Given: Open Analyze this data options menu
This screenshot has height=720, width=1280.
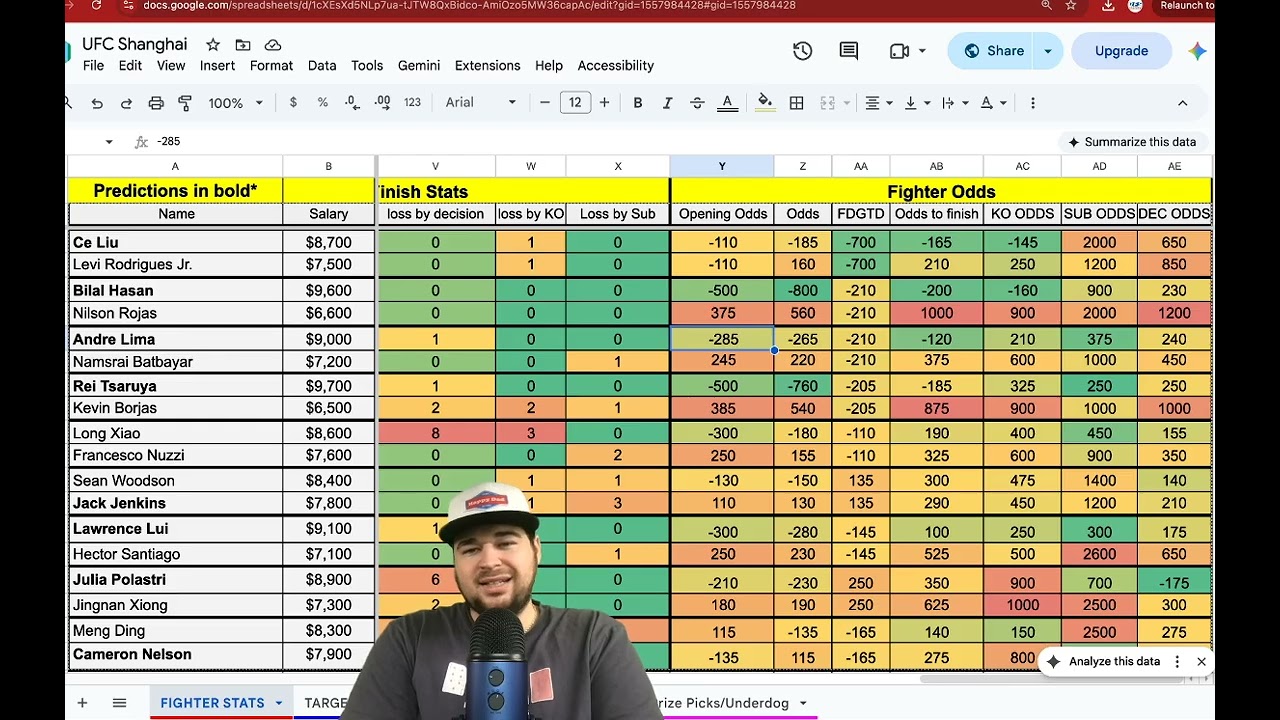Looking at the screenshot, I should pos(1177,662).
